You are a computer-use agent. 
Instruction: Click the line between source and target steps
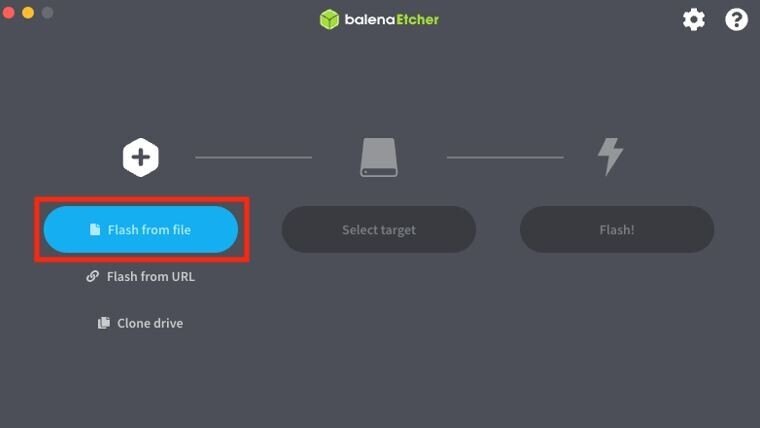point(253,157)
